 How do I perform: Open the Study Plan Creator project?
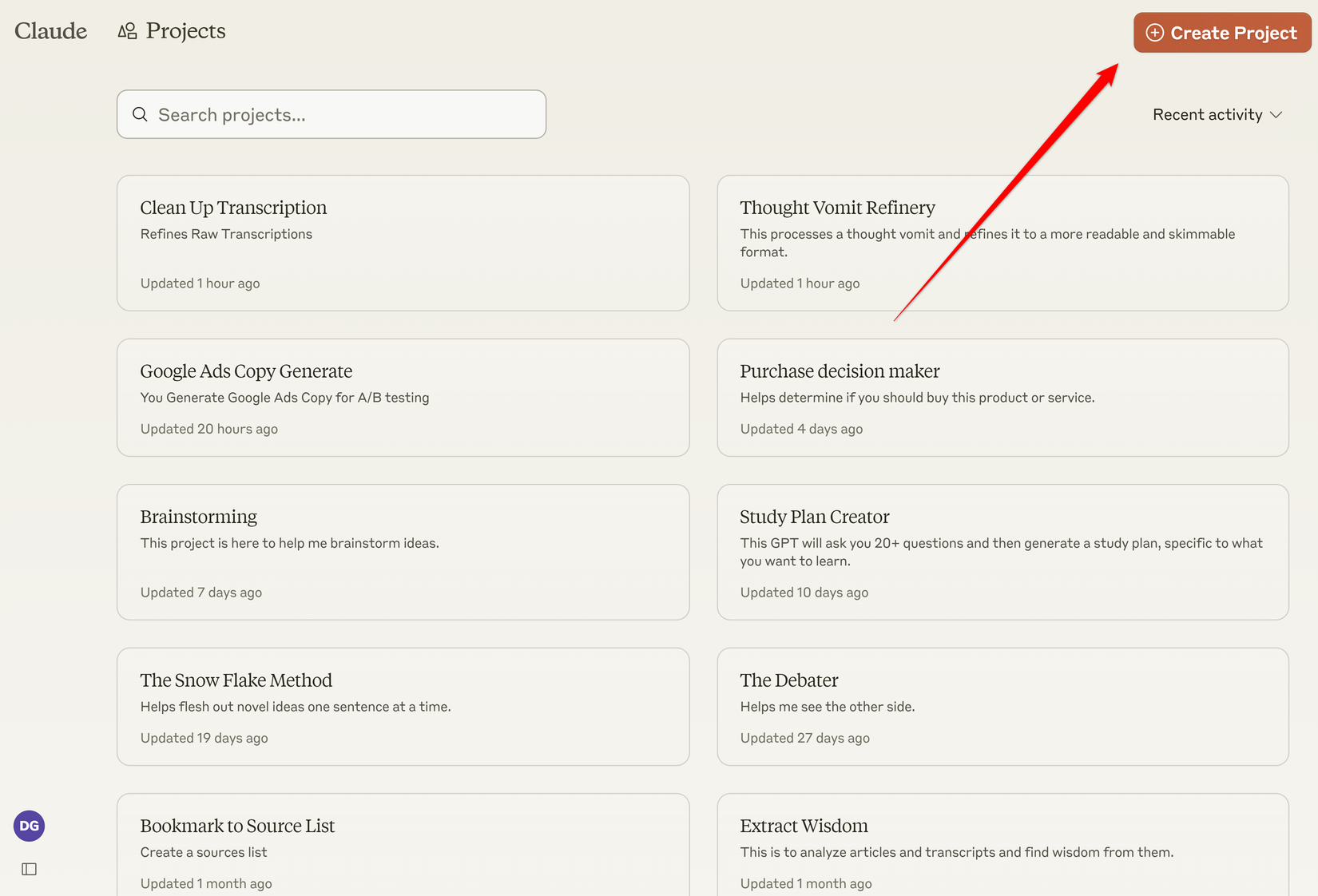[x=1002, y=552]
